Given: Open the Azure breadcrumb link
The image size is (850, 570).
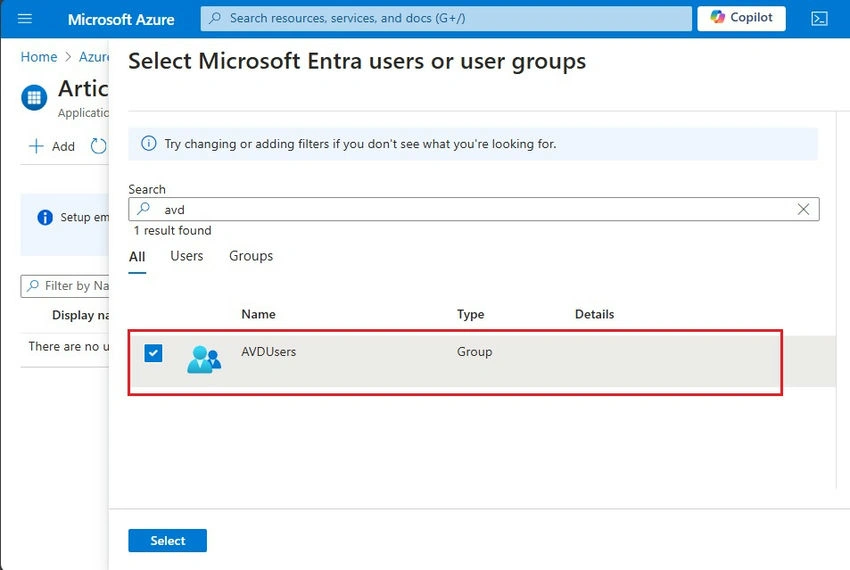Looking at the screenshot, I should pos(94,57).
